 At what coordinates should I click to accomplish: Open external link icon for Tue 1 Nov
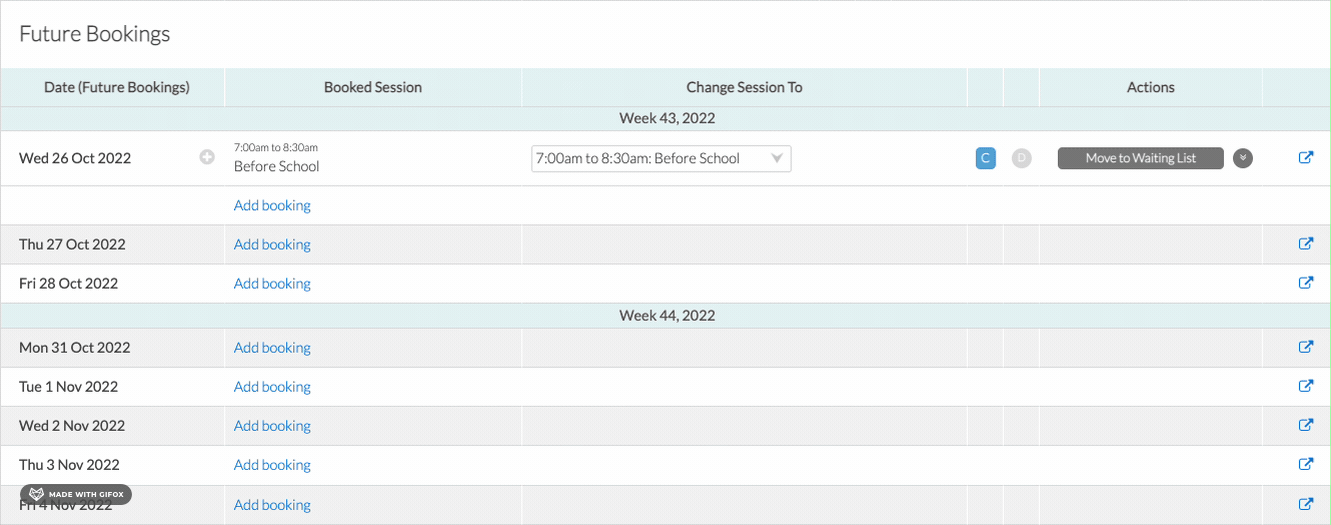coord(1305,386)
